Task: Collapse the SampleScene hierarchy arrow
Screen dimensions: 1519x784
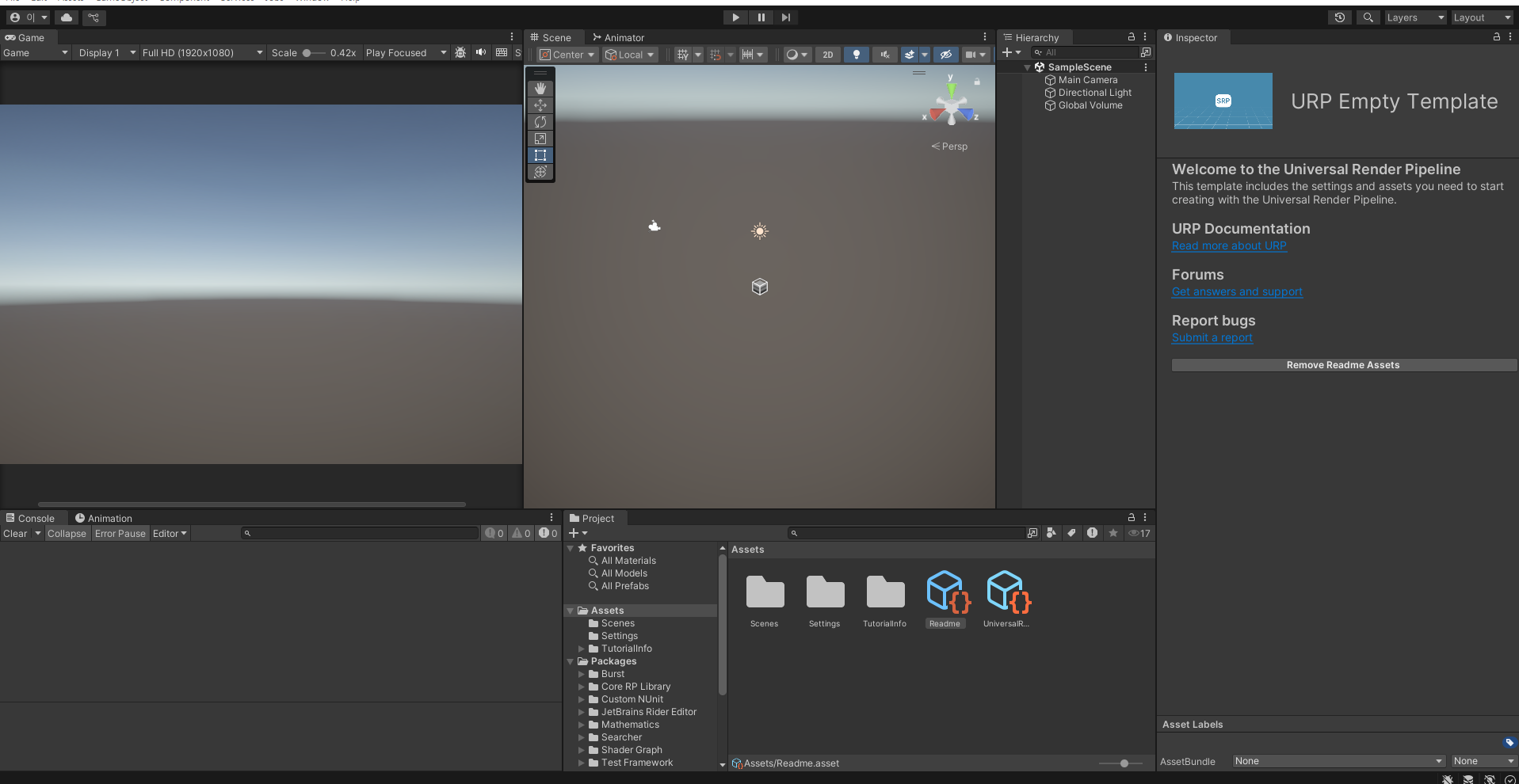Action: click(1028, 67)
